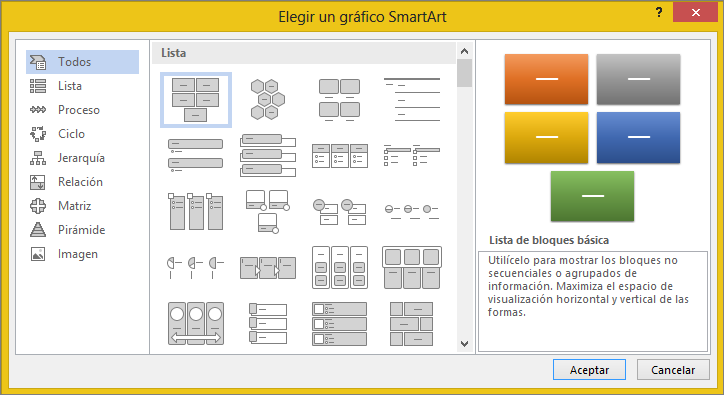
Task: Select the pie process half-circle layout
Action: click(196, 268)
